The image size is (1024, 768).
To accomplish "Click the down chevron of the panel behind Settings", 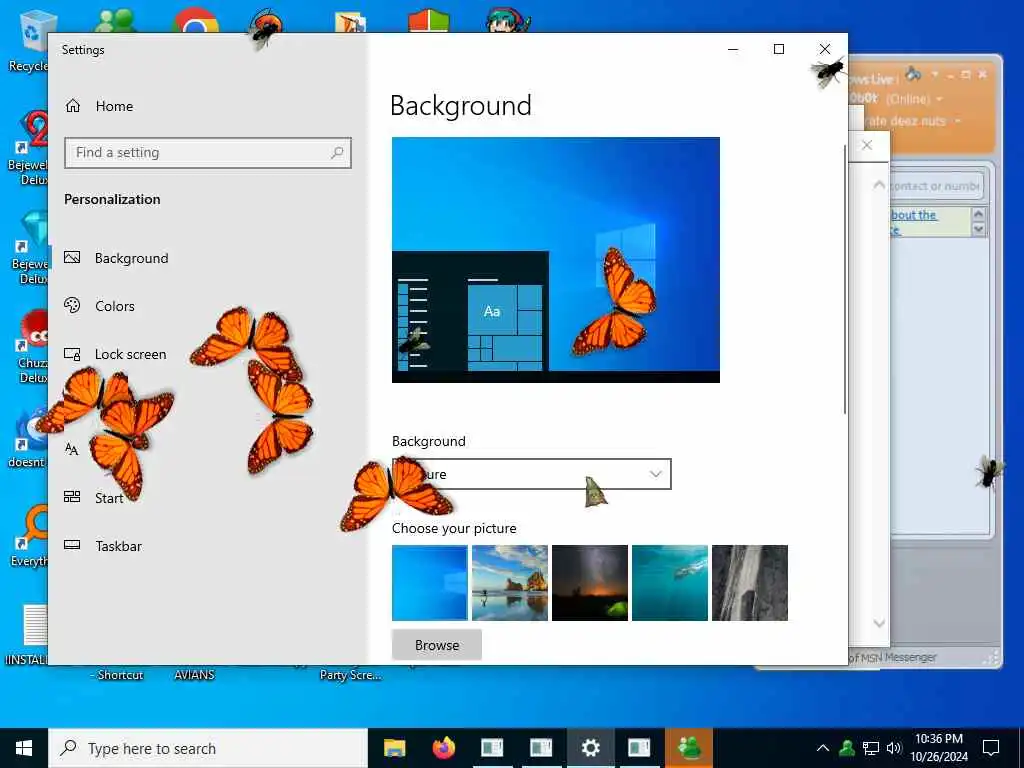I will (x=879, y=623).
